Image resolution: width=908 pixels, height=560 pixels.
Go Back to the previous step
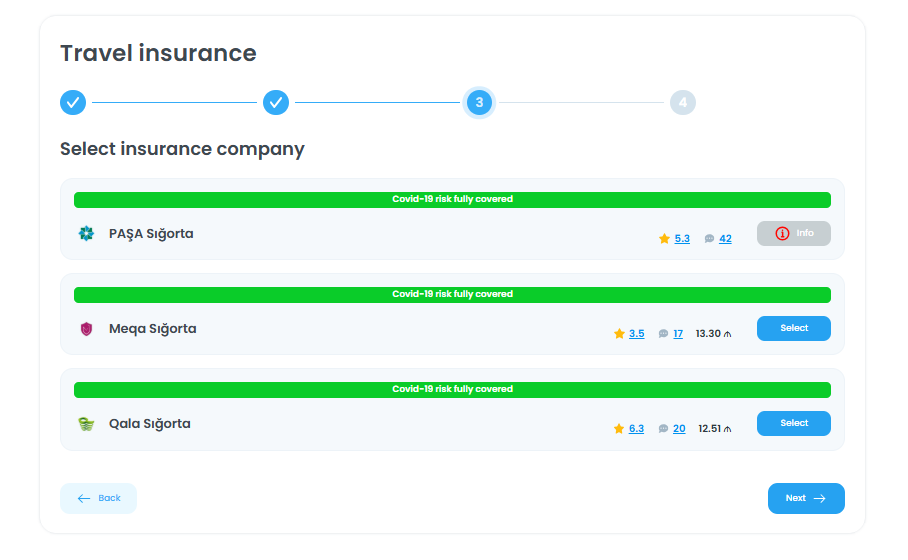[98, 498]
